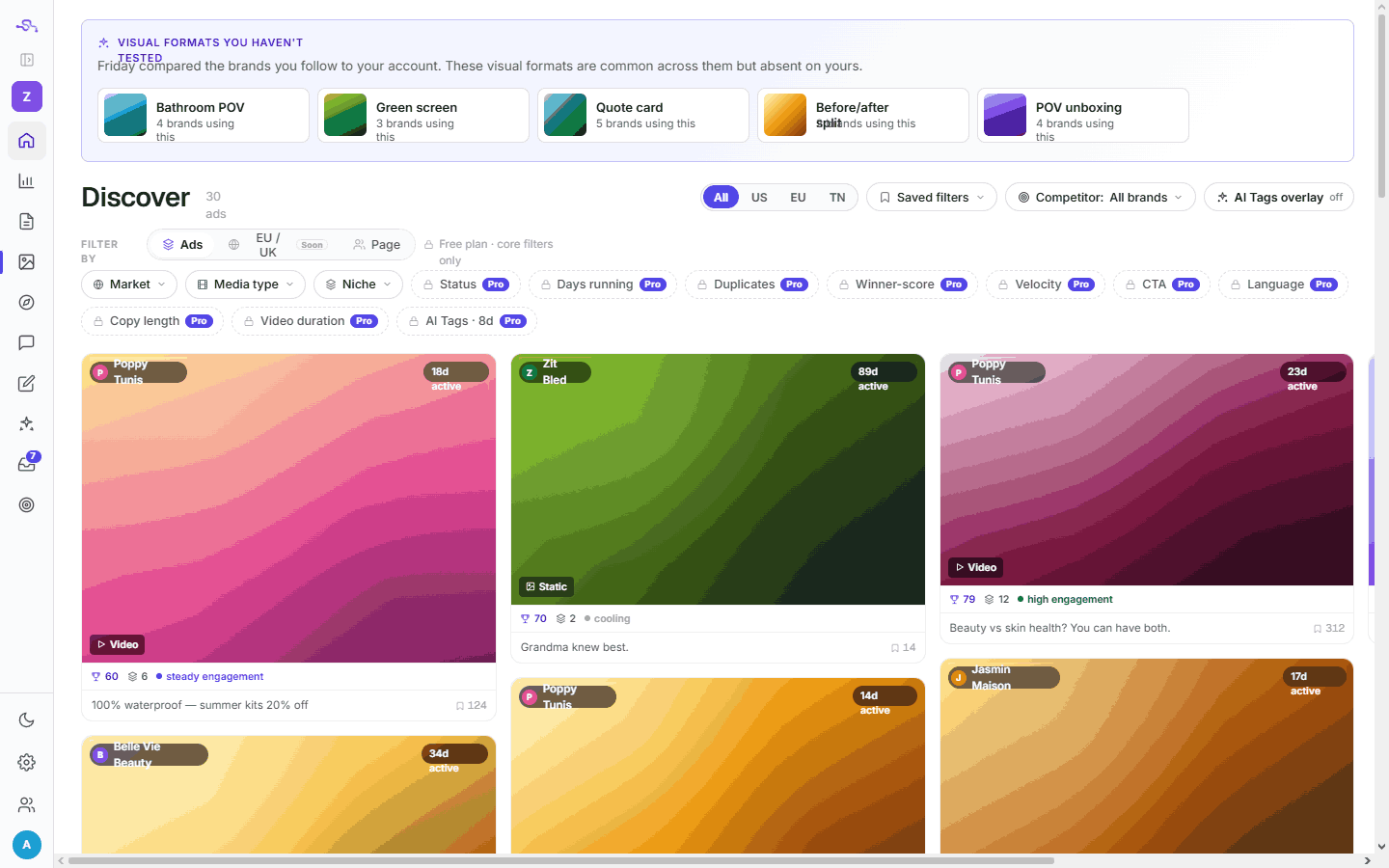The image size is (1389, 868).
Task: Save the Poppy Tunis ad with 312 bookmarks
Action: 1328,628
